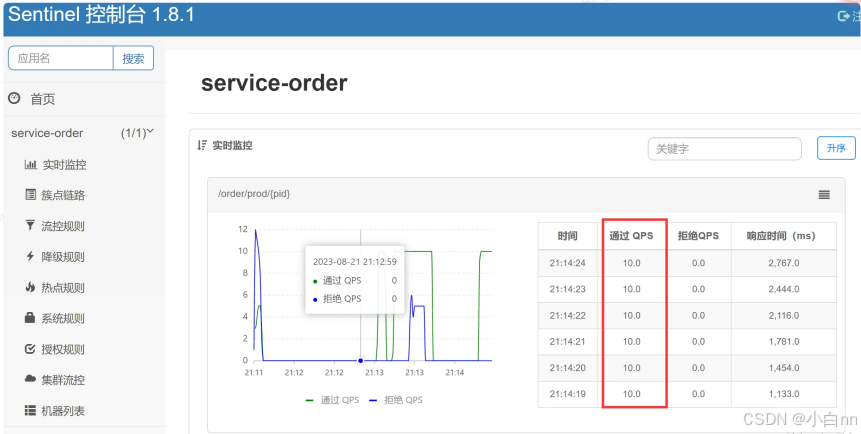Click the 时间 column header
This screenshot has height=434, width=861.
[x=567, y=236]
